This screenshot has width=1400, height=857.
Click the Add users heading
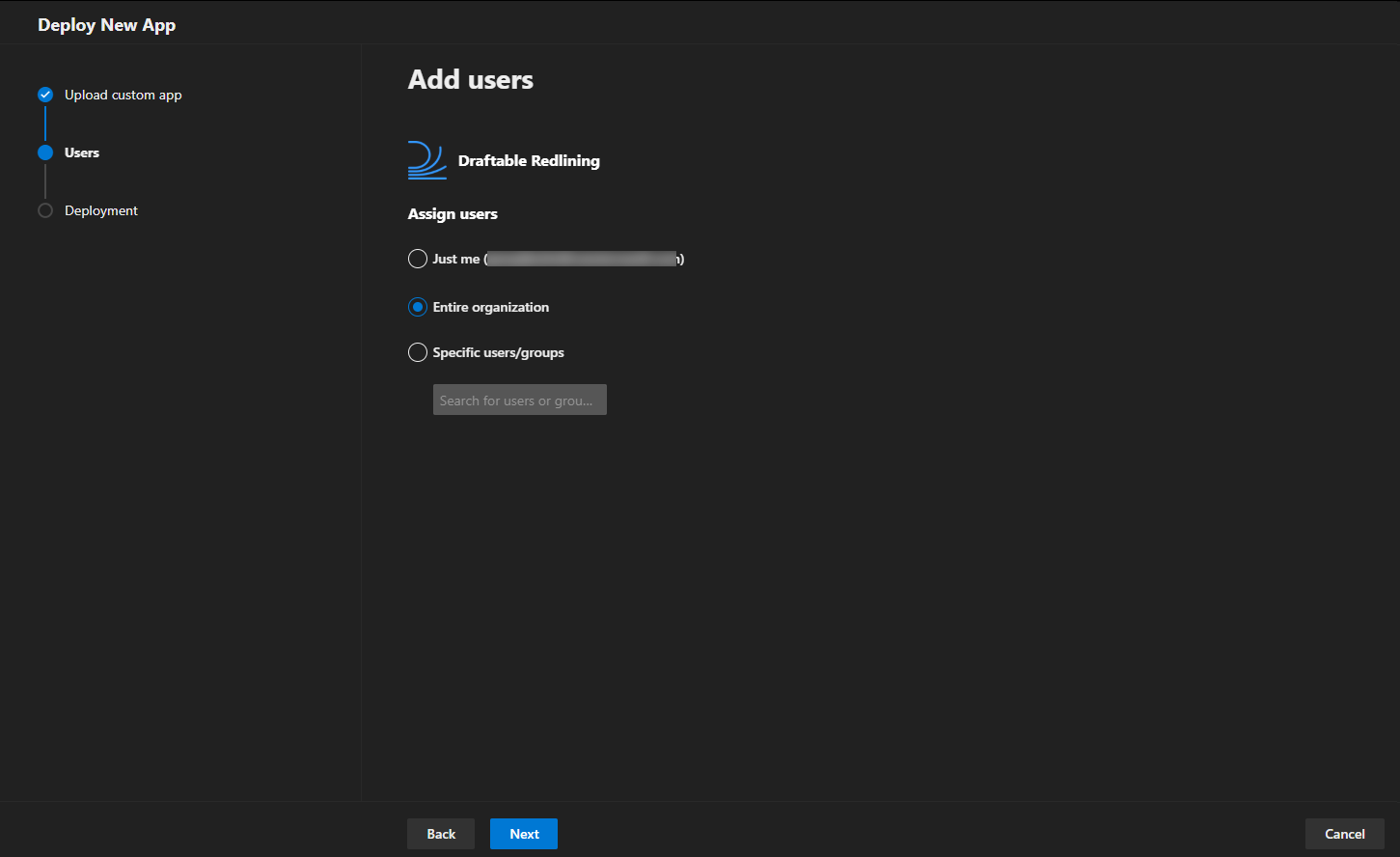click(471, 79)
